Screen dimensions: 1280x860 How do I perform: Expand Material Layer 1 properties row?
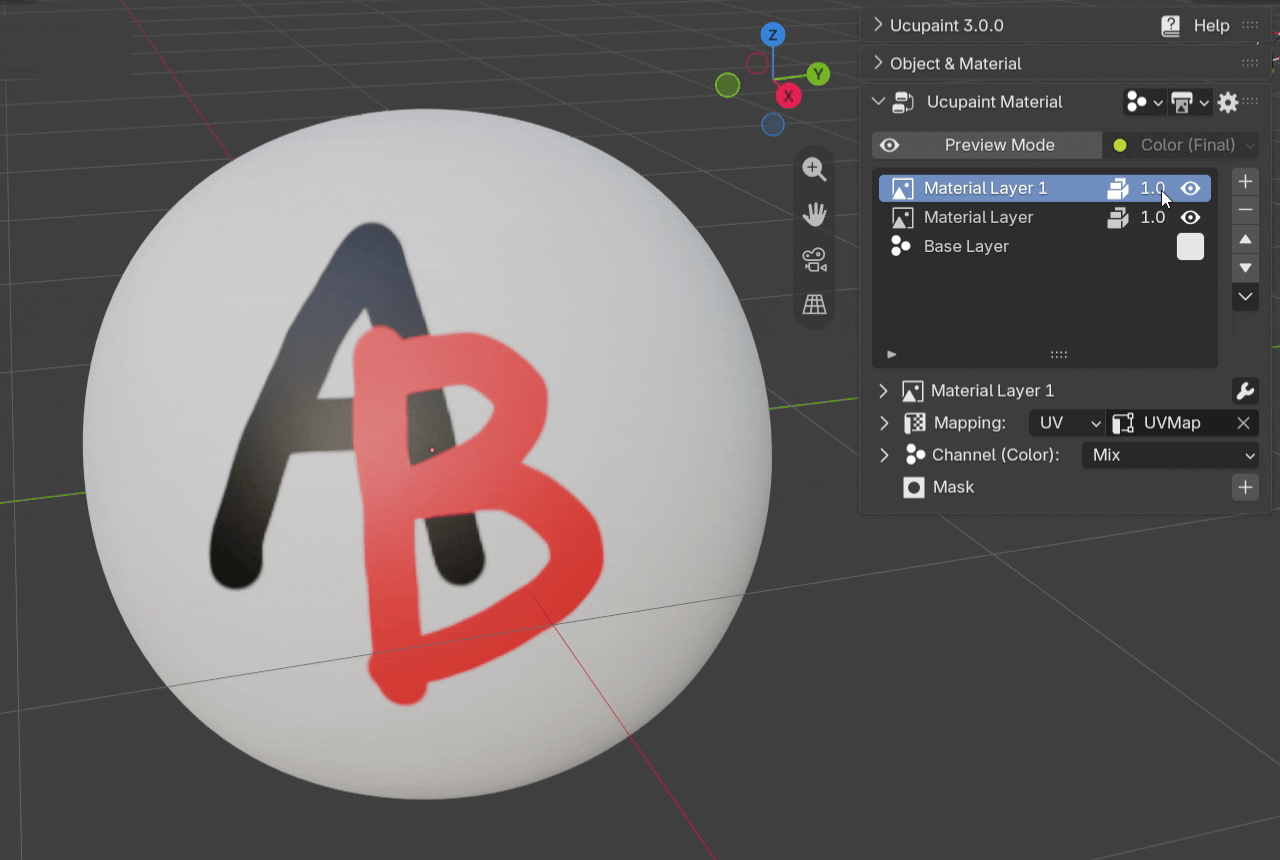[883, 391]
